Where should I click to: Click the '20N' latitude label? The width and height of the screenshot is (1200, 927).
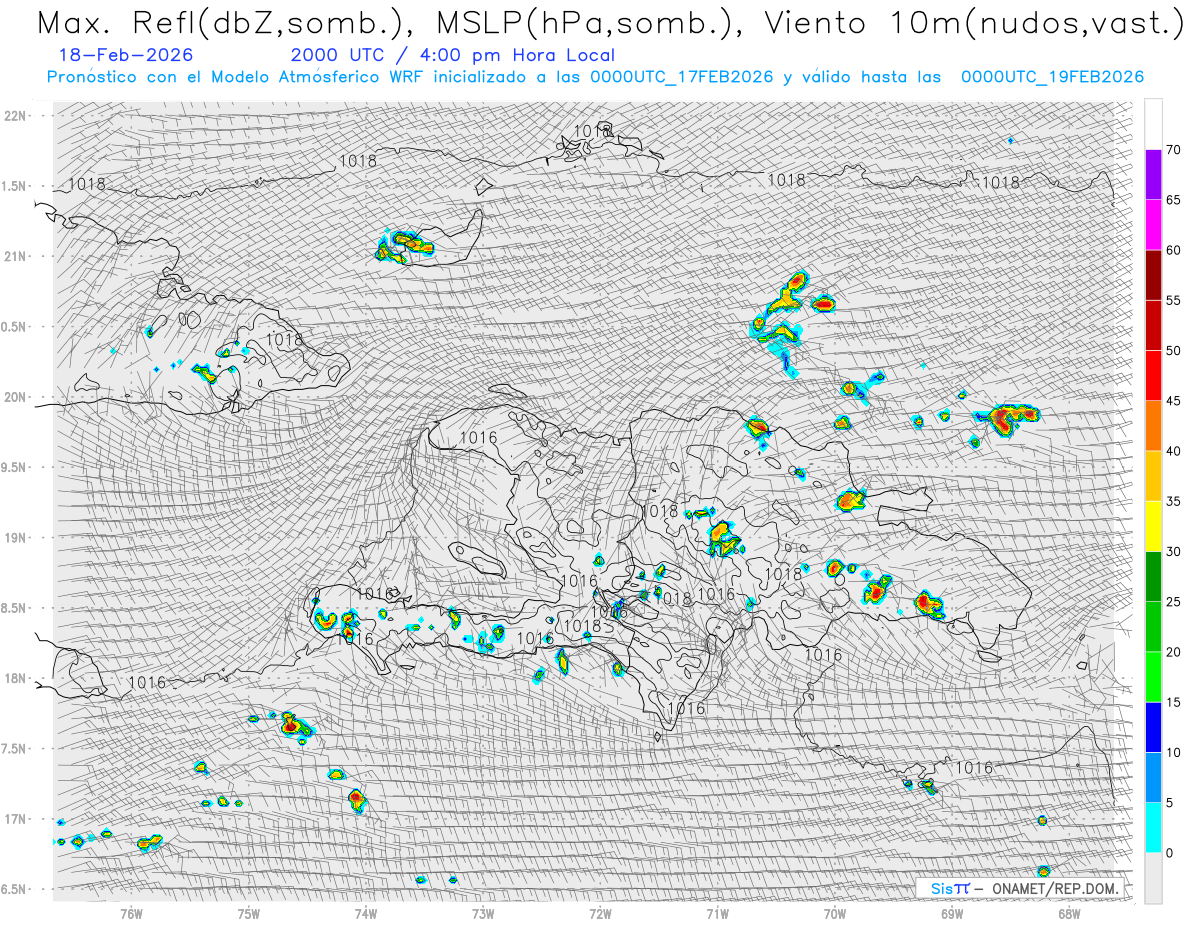pos(16,397)
